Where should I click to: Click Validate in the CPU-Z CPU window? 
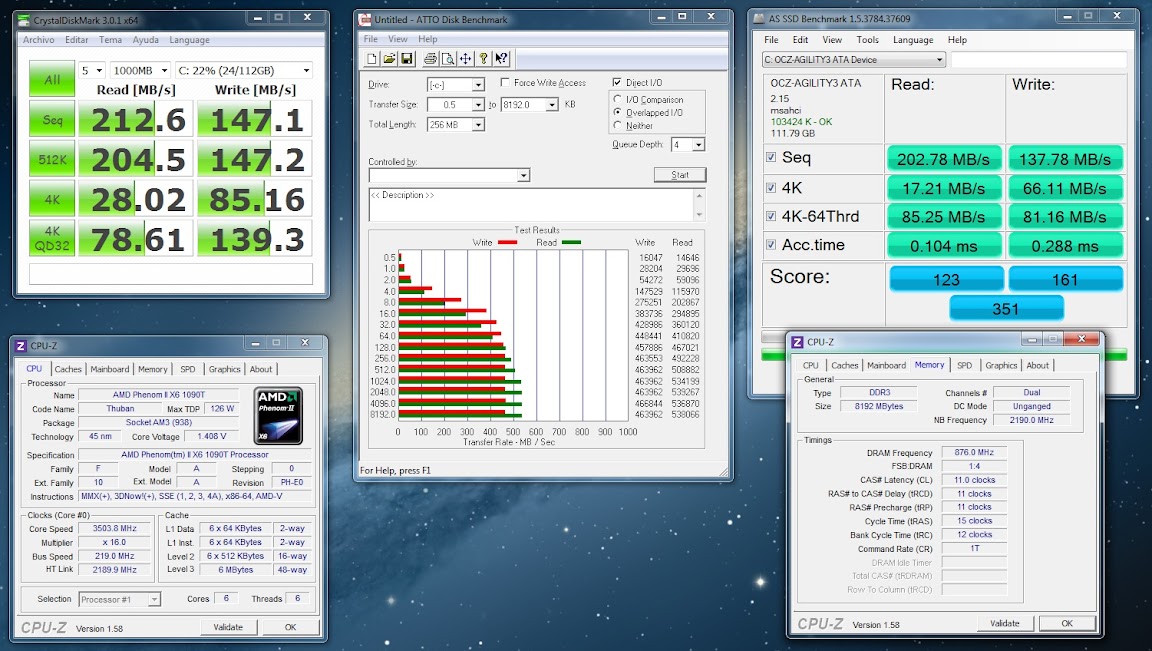(x=228, y=627)
